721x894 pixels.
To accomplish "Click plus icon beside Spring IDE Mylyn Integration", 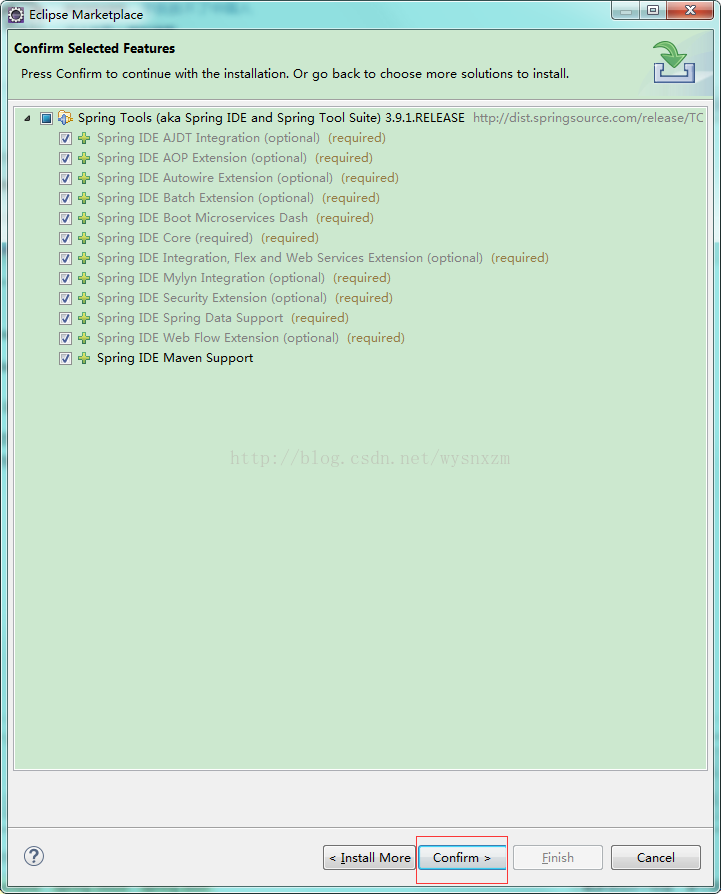I will point(84,278).
